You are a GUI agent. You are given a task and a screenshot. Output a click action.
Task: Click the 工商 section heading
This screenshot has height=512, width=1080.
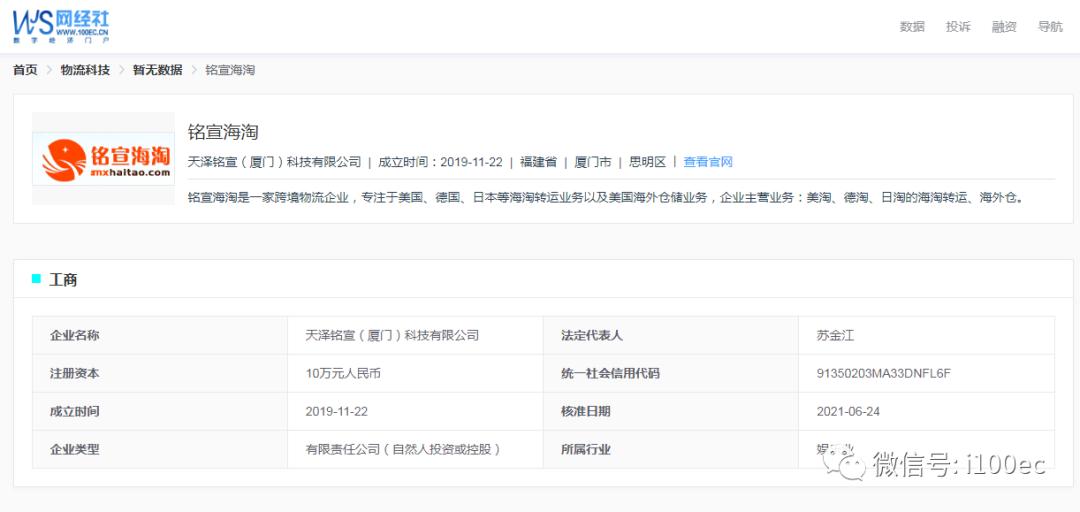[63, 280]
